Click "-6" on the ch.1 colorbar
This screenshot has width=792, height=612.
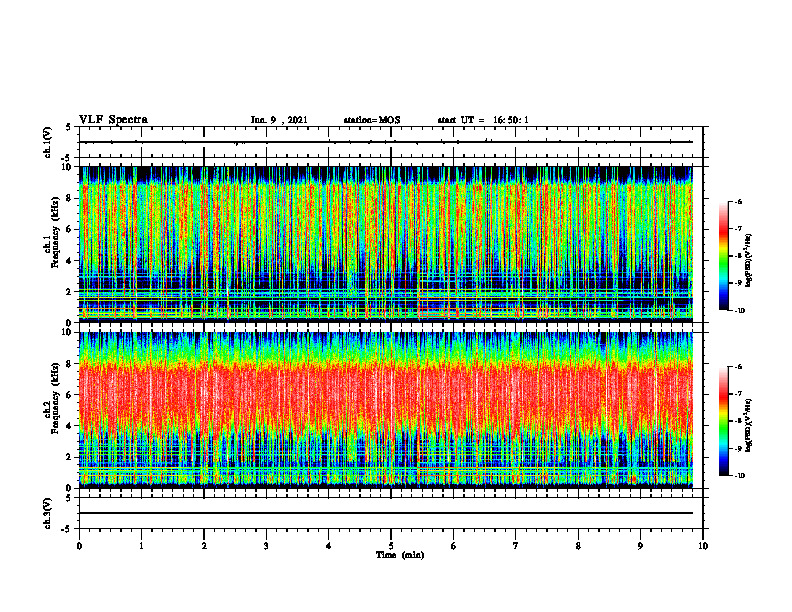pos(738,202)
